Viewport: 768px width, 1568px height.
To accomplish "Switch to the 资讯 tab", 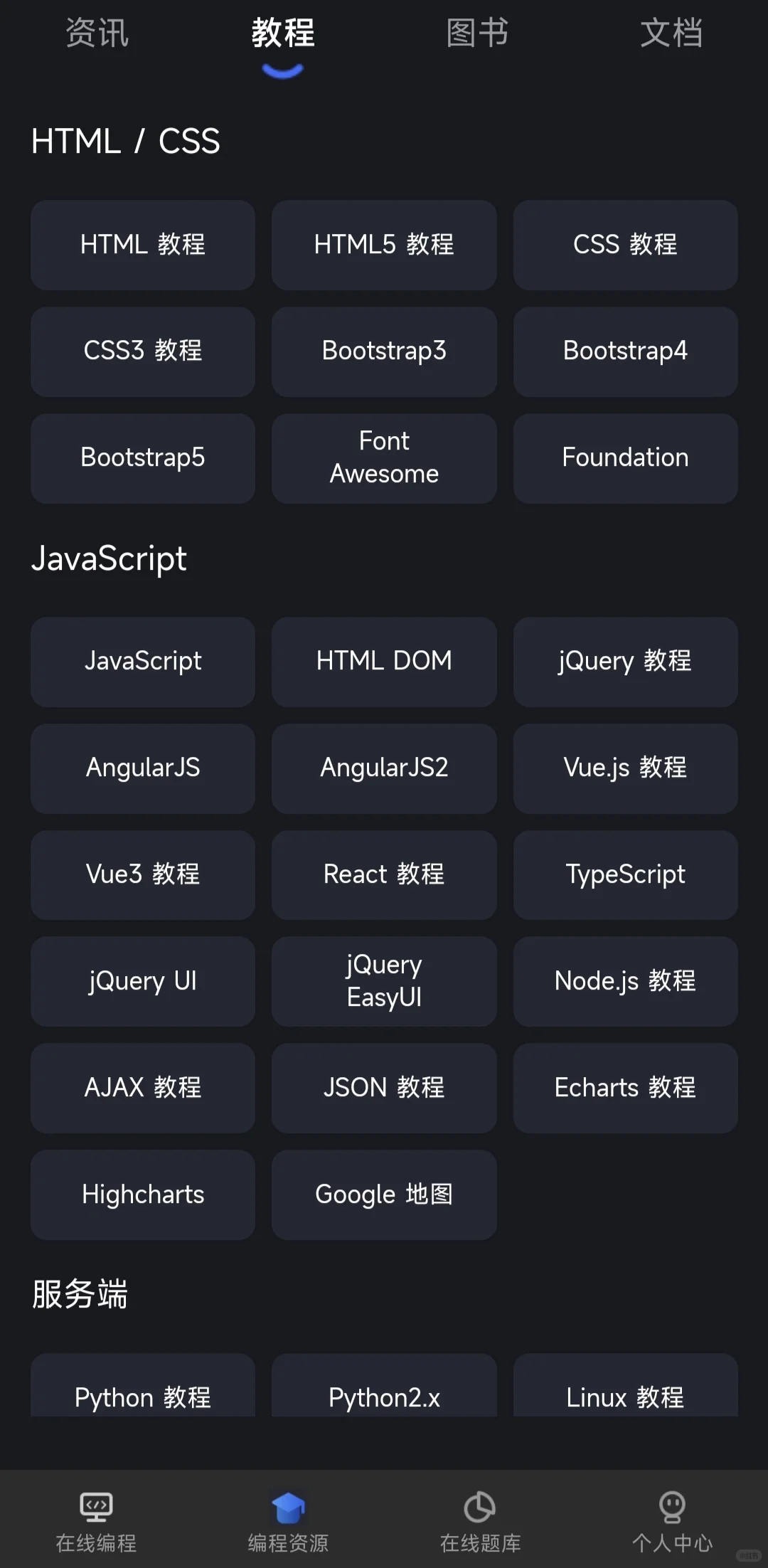I will pos(97,33).
